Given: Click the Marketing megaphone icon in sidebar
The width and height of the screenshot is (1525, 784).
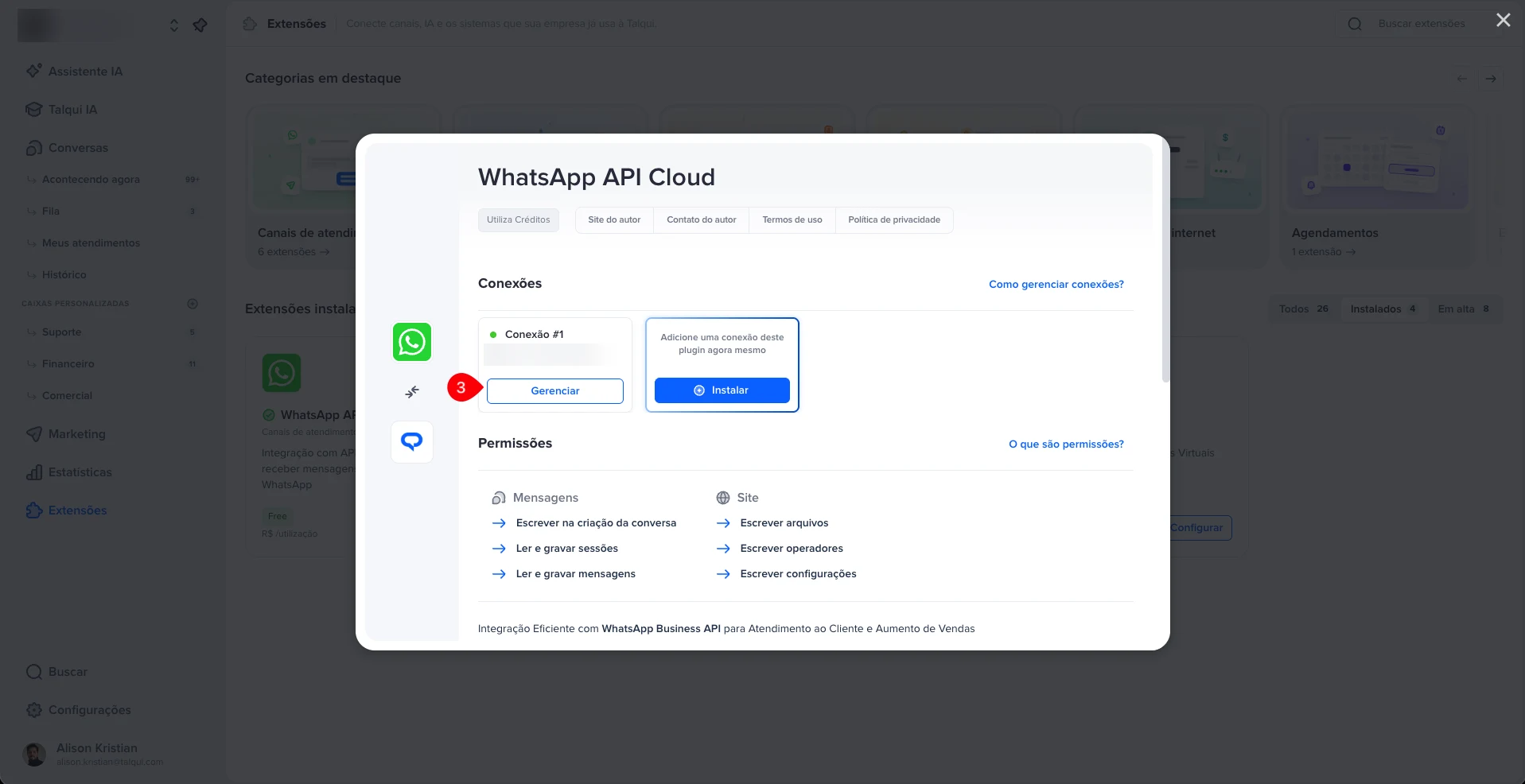Looking at the screenshot, I should pos(33,434).
